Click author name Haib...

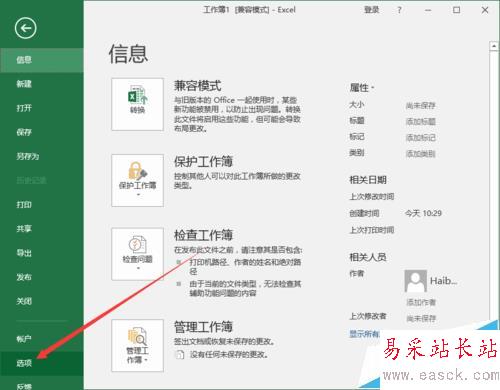tap(443, 281)
